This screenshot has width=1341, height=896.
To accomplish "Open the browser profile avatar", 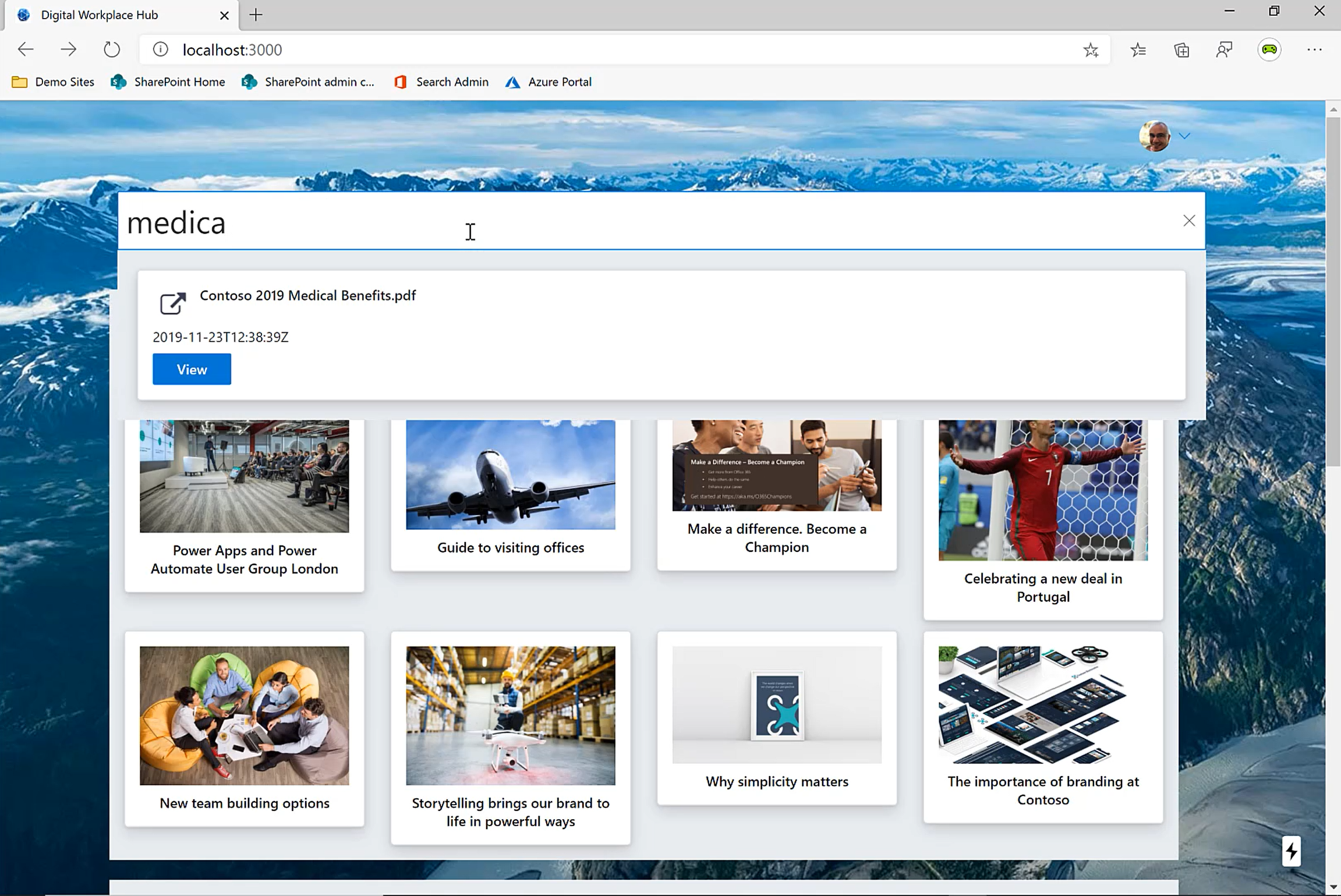I will click(1269, 50).
